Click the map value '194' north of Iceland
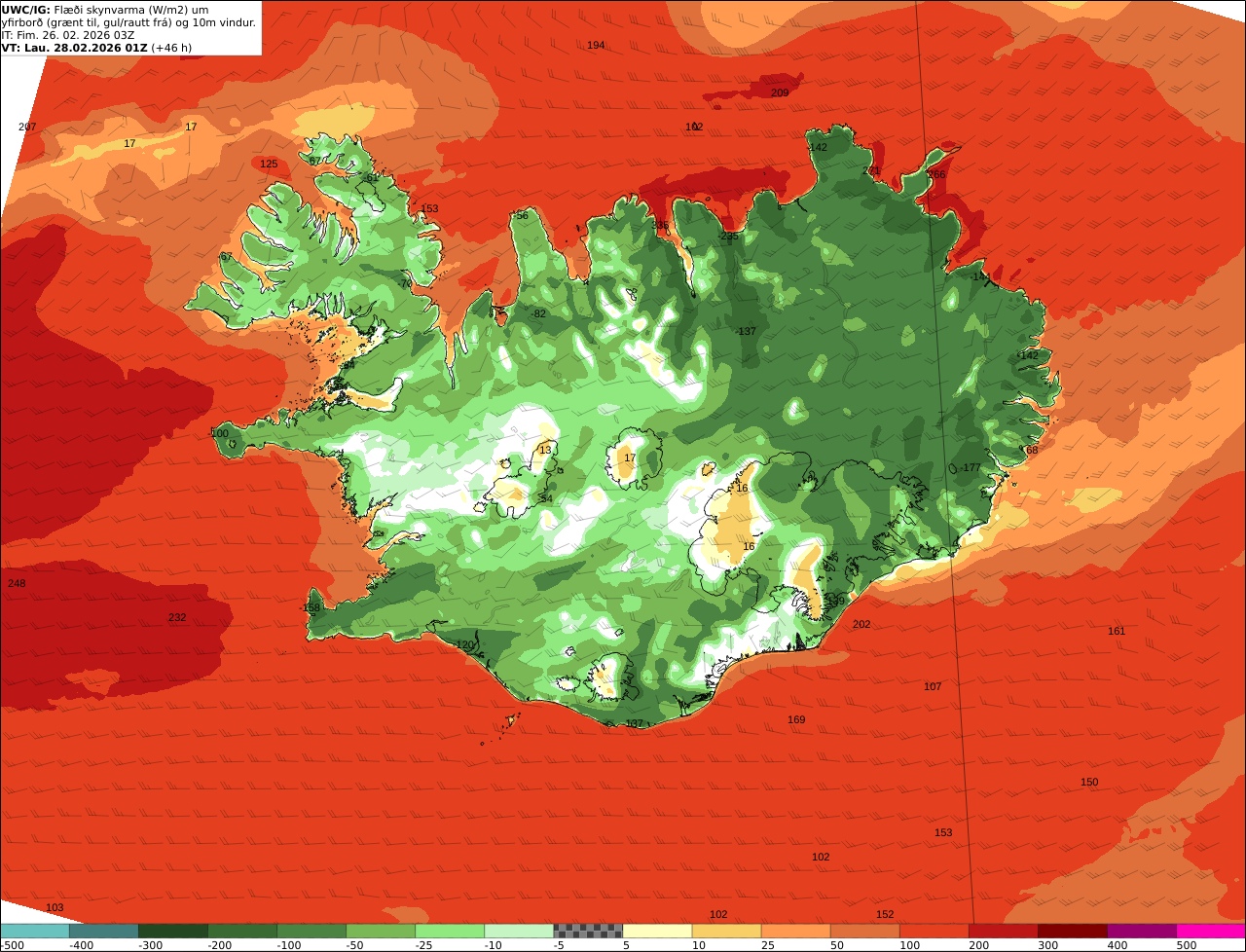 tap(596, 46)
